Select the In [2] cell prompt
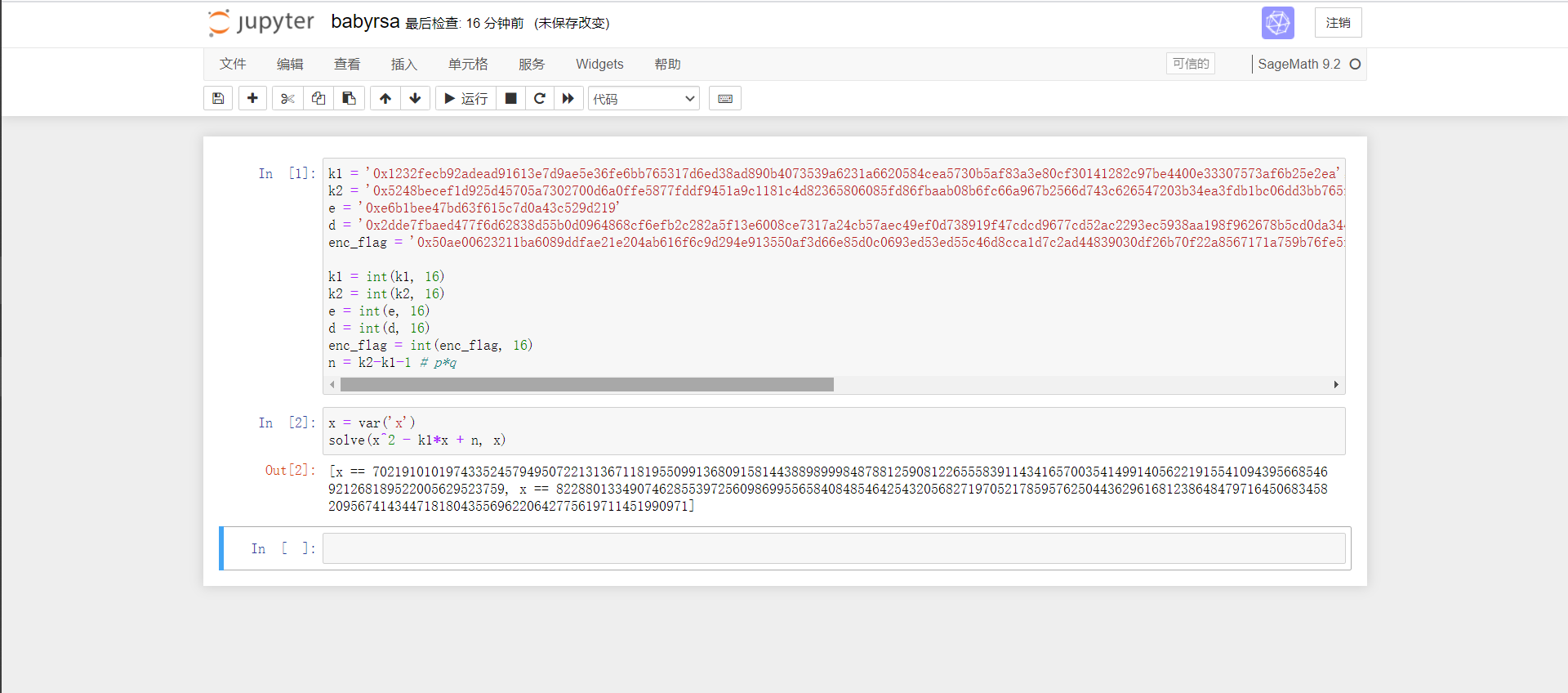Image resolution: width=1568 pixels, height=693 pixels. coord(286,423)
